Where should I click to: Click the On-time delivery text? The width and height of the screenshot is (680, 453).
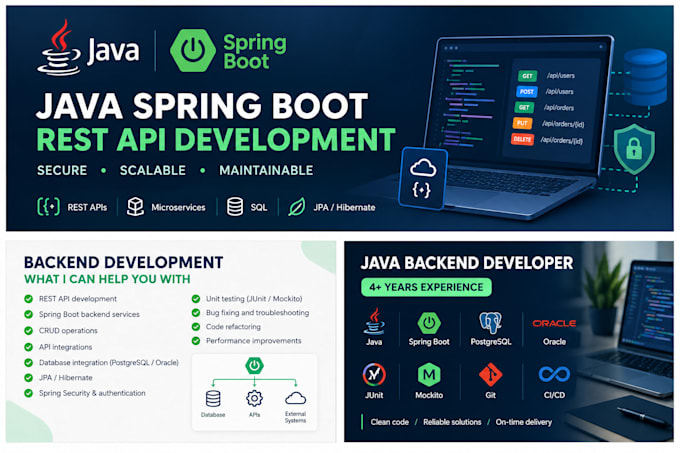pos(524,422)
